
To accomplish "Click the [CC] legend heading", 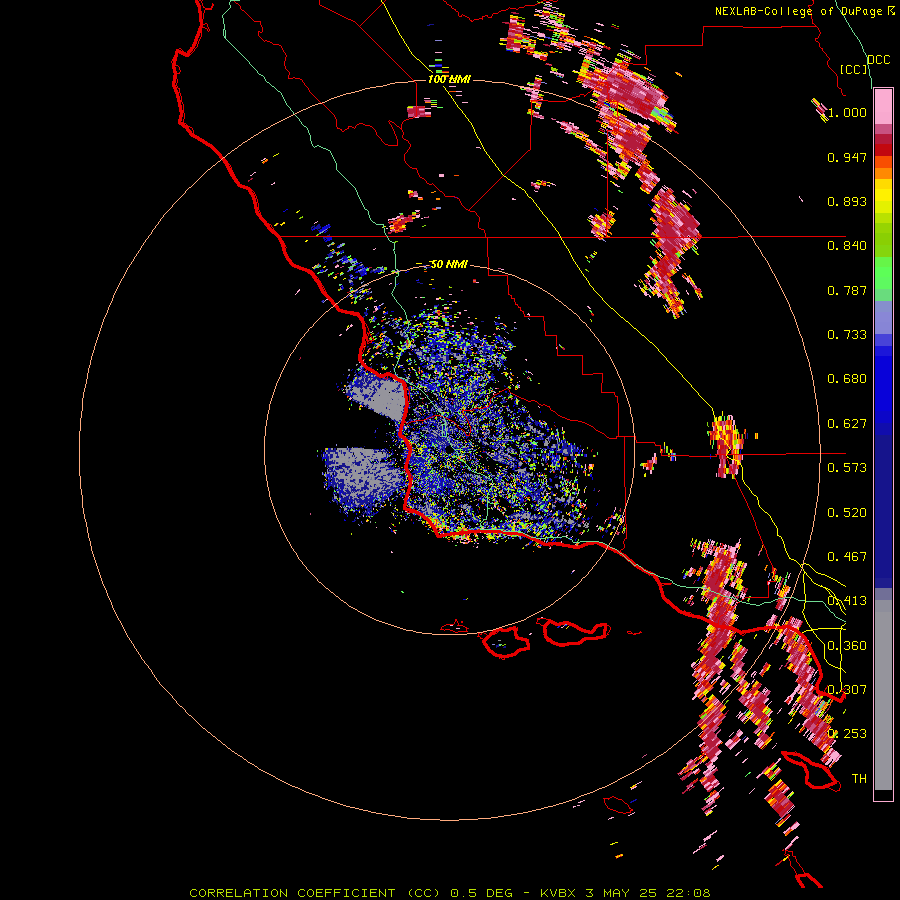I will coord(854,69).
